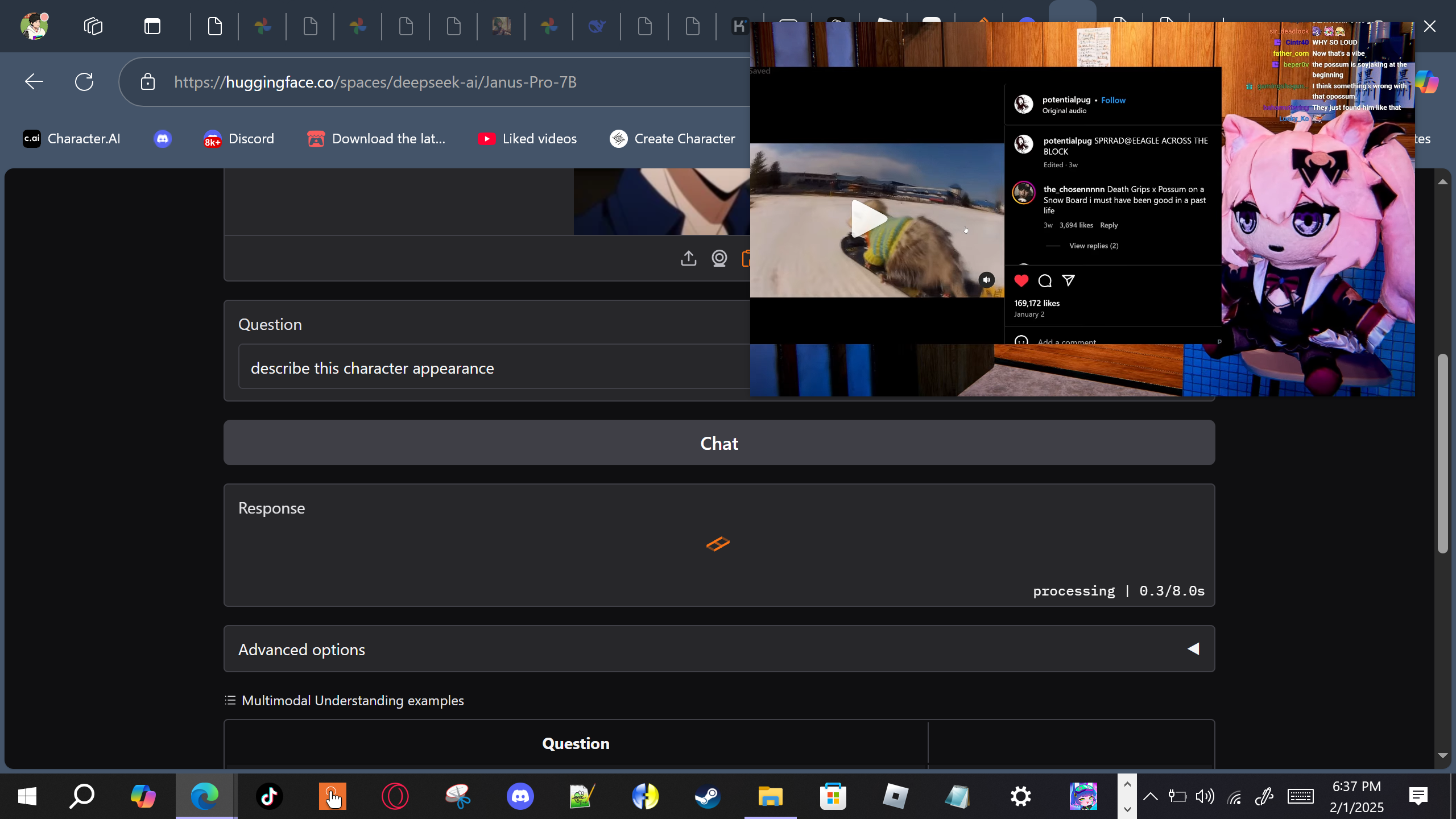Unlike the post via red heart
Image resolution: width=1456 pixels, height=819 pixels.
coord(1021,280)
